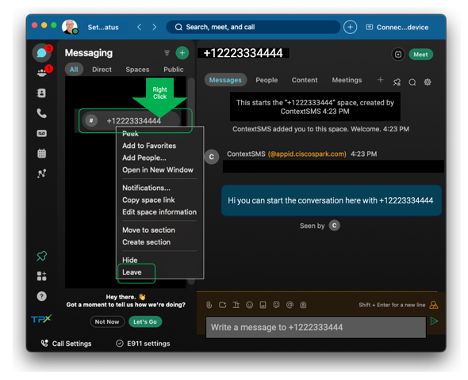Click the Let's Go button
Screen dimensions: 468x380
click(145, 322)
